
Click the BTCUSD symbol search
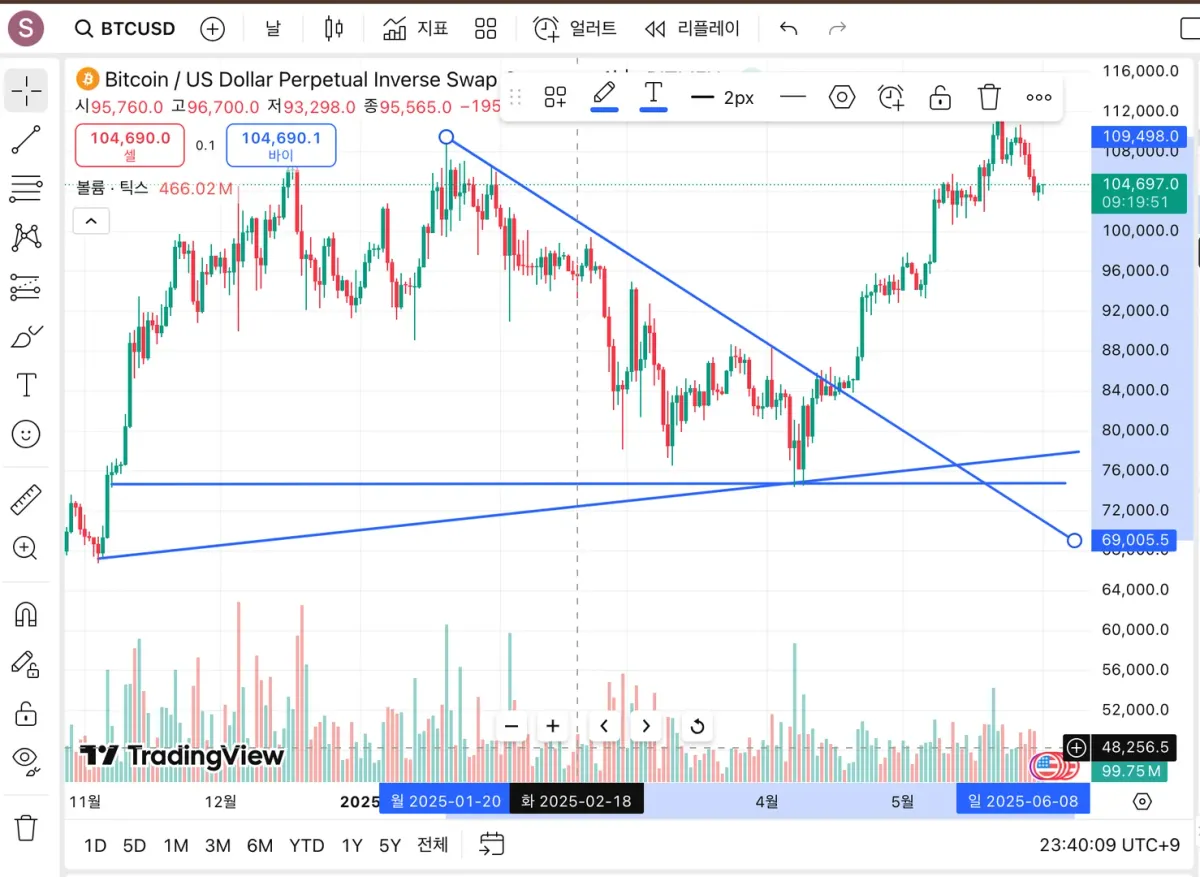[x=126, y=29]
